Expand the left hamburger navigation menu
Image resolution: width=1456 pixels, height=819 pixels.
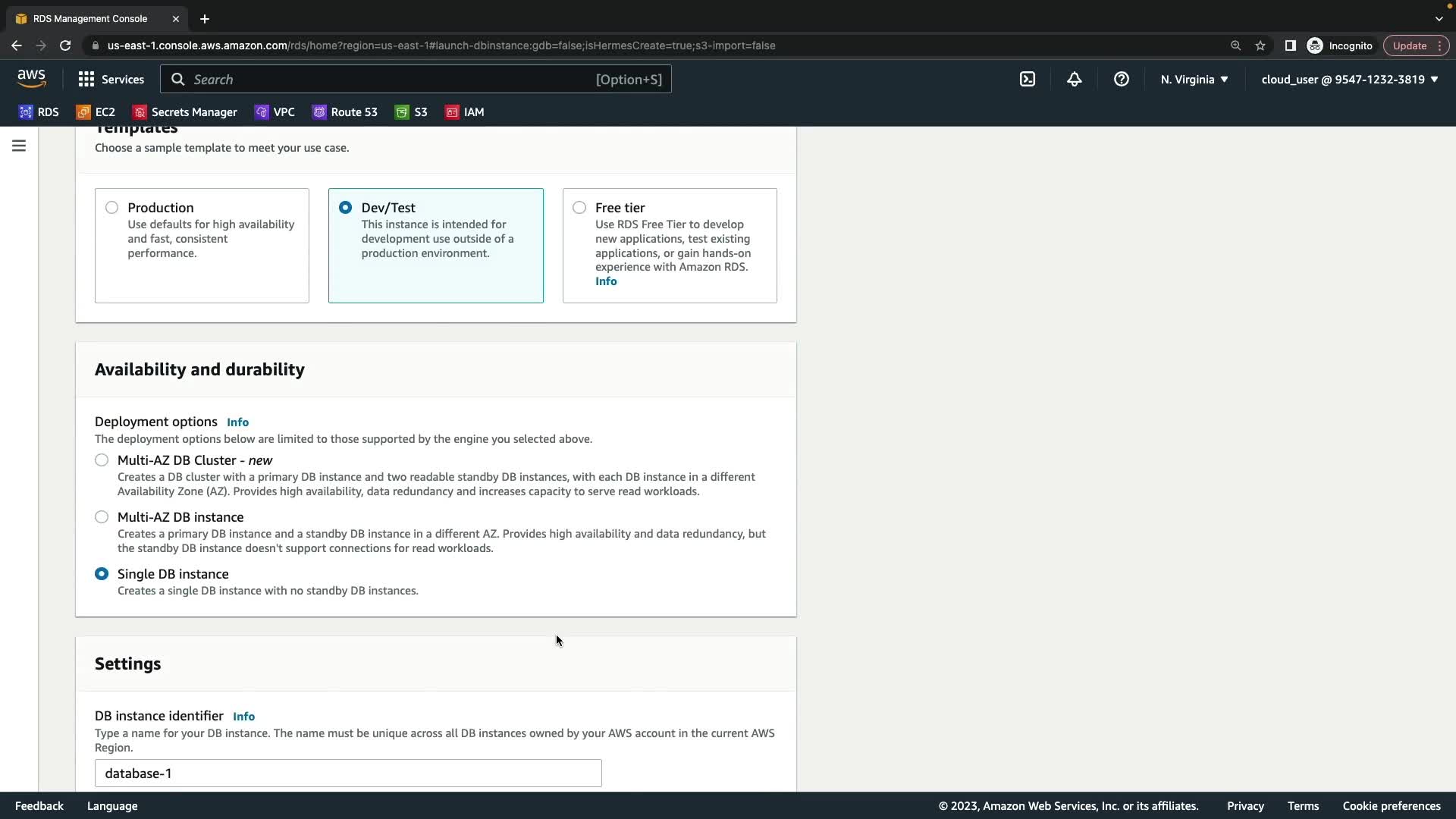coord(19,146)
